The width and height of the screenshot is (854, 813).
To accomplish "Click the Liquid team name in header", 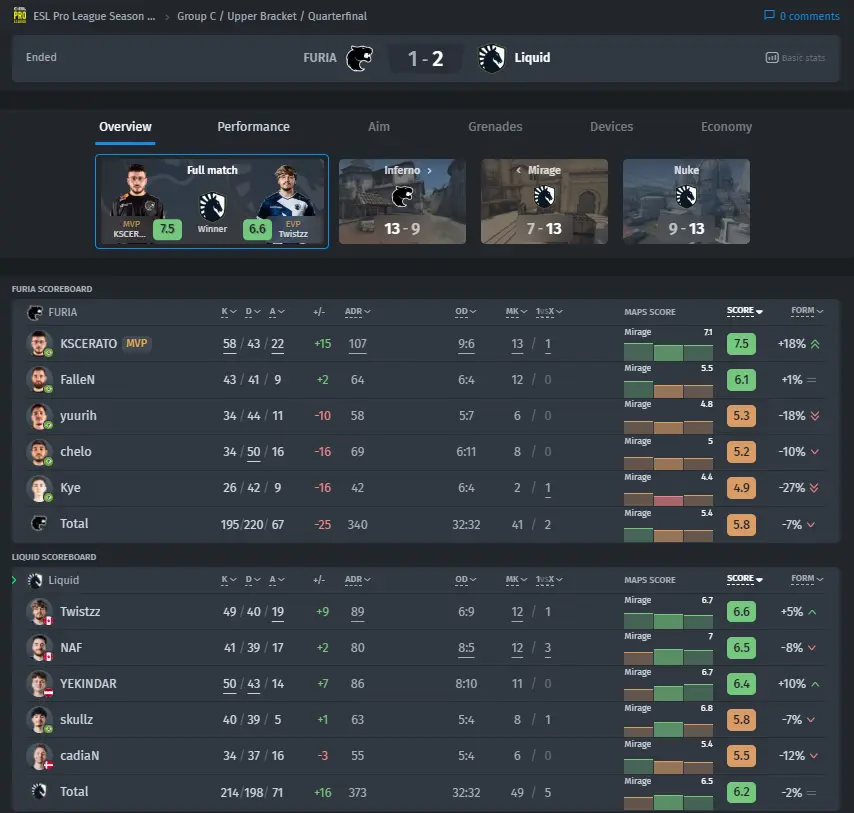I will tap(532, 58).
